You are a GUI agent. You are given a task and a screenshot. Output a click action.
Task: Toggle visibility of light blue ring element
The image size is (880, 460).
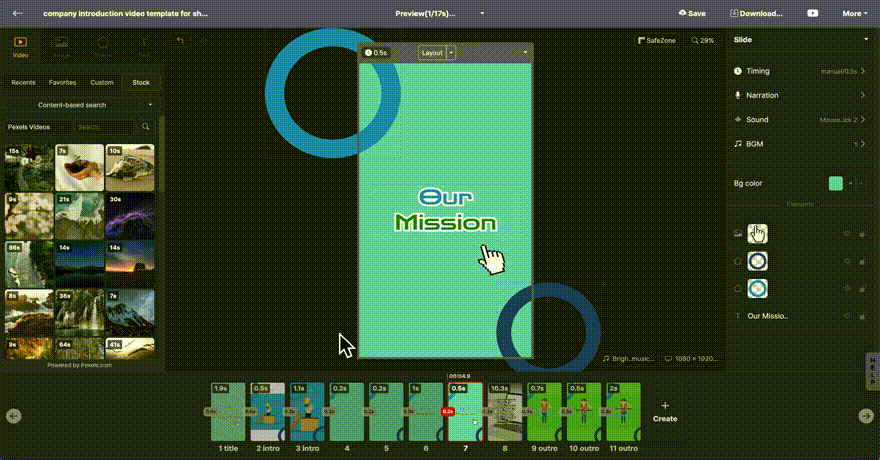(x=847, y=288)
